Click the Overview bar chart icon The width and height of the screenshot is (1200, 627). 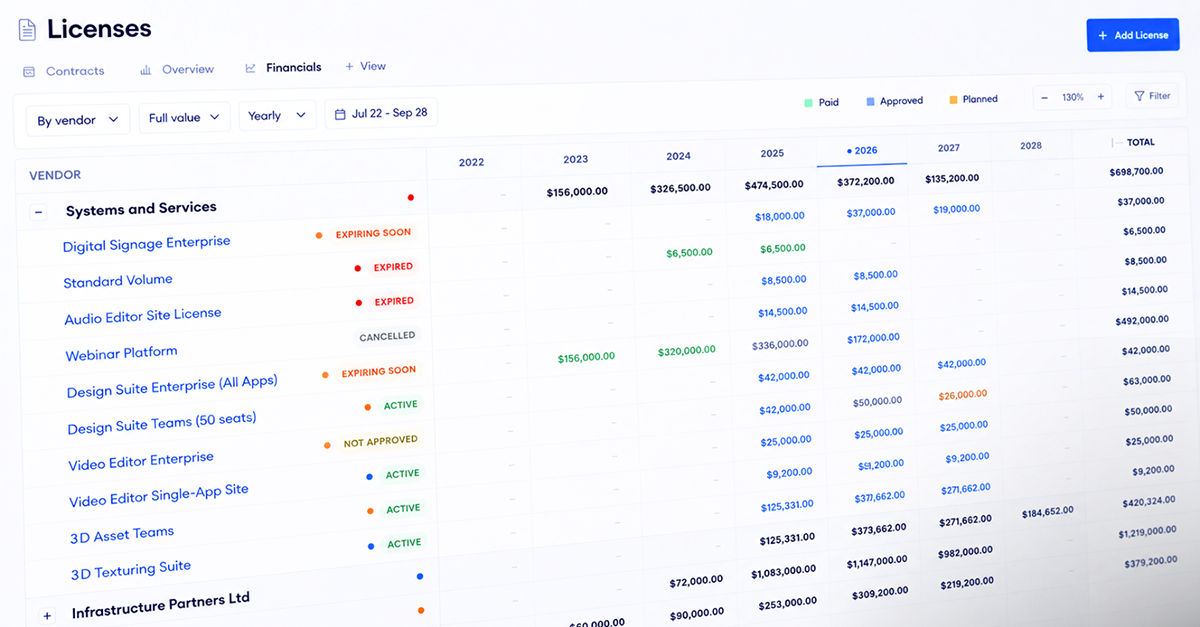point(146,70)
